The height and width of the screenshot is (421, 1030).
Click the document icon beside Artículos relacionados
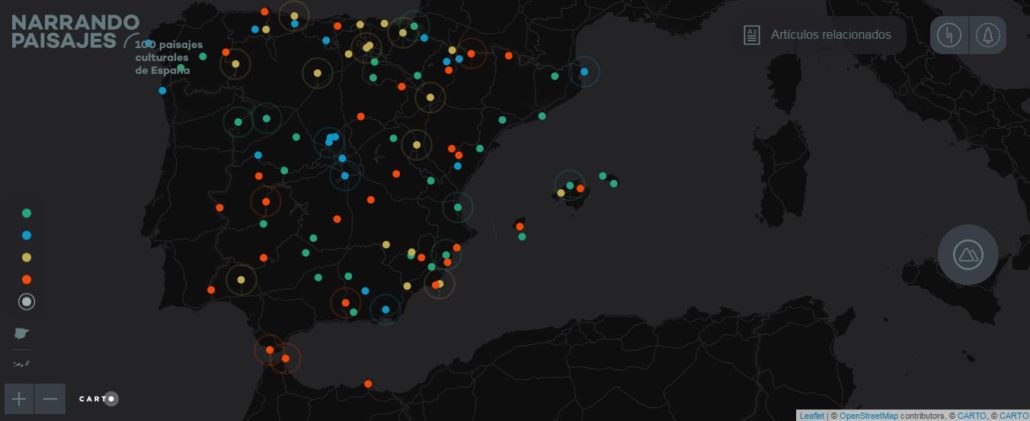[752, 35]
